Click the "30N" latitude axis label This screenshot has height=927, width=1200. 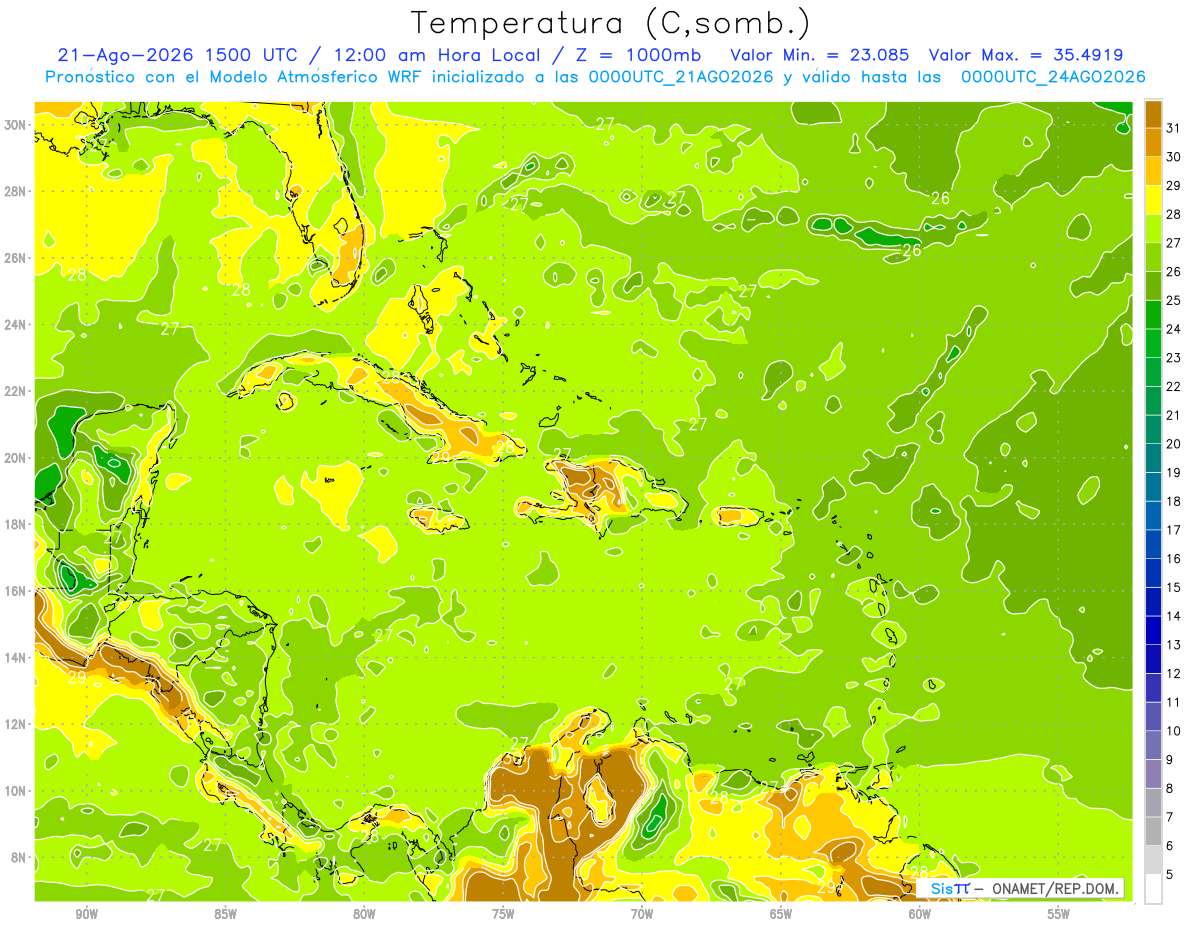click(x=15, y=125)
